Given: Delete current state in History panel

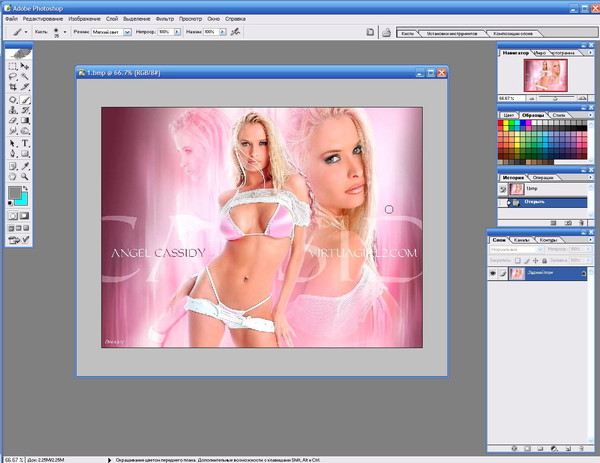Looking at the screenshot, I should point(582,223).
